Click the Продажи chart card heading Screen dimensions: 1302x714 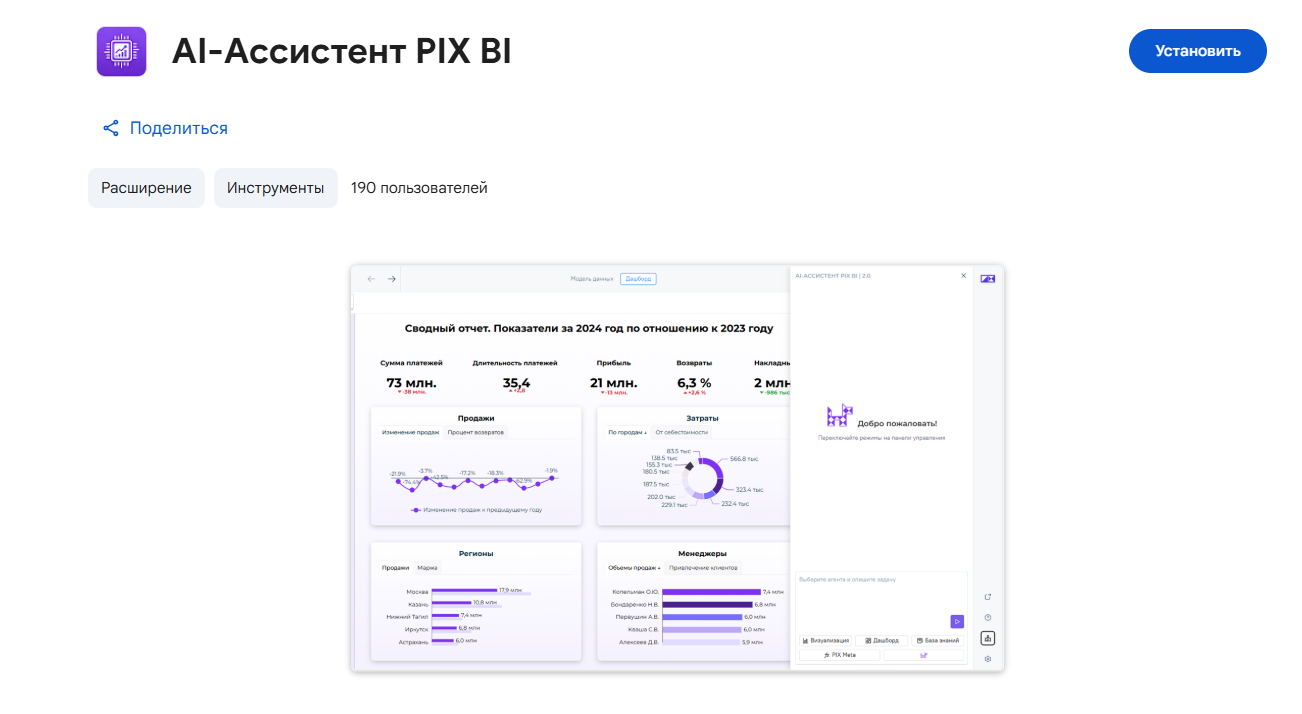(x=476, y=418)
